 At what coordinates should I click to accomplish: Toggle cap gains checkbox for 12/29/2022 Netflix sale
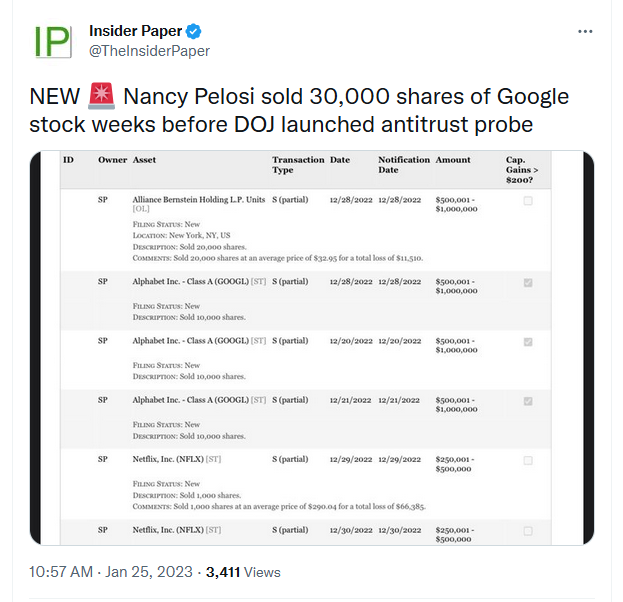(528, 460)
